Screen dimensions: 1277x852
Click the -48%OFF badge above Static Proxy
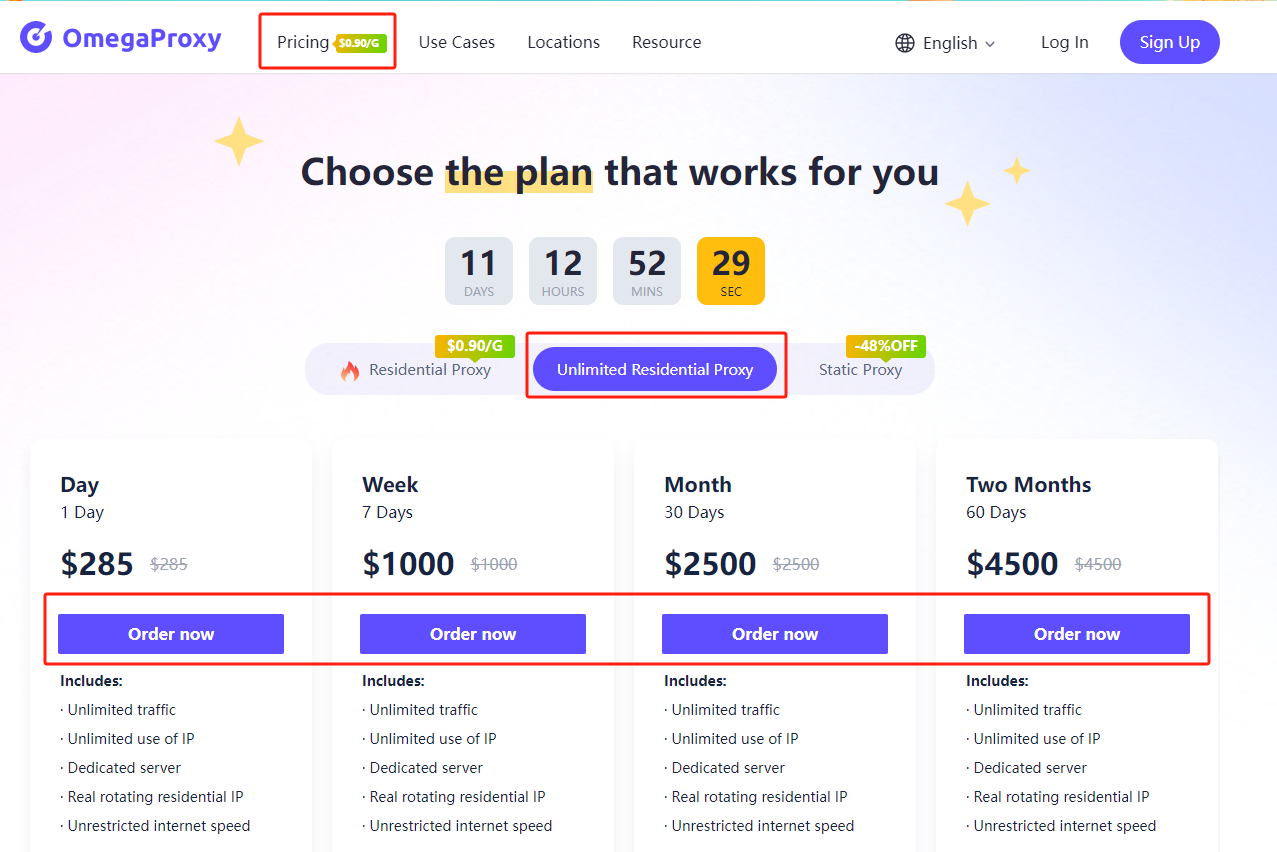[x=886, y=346]
